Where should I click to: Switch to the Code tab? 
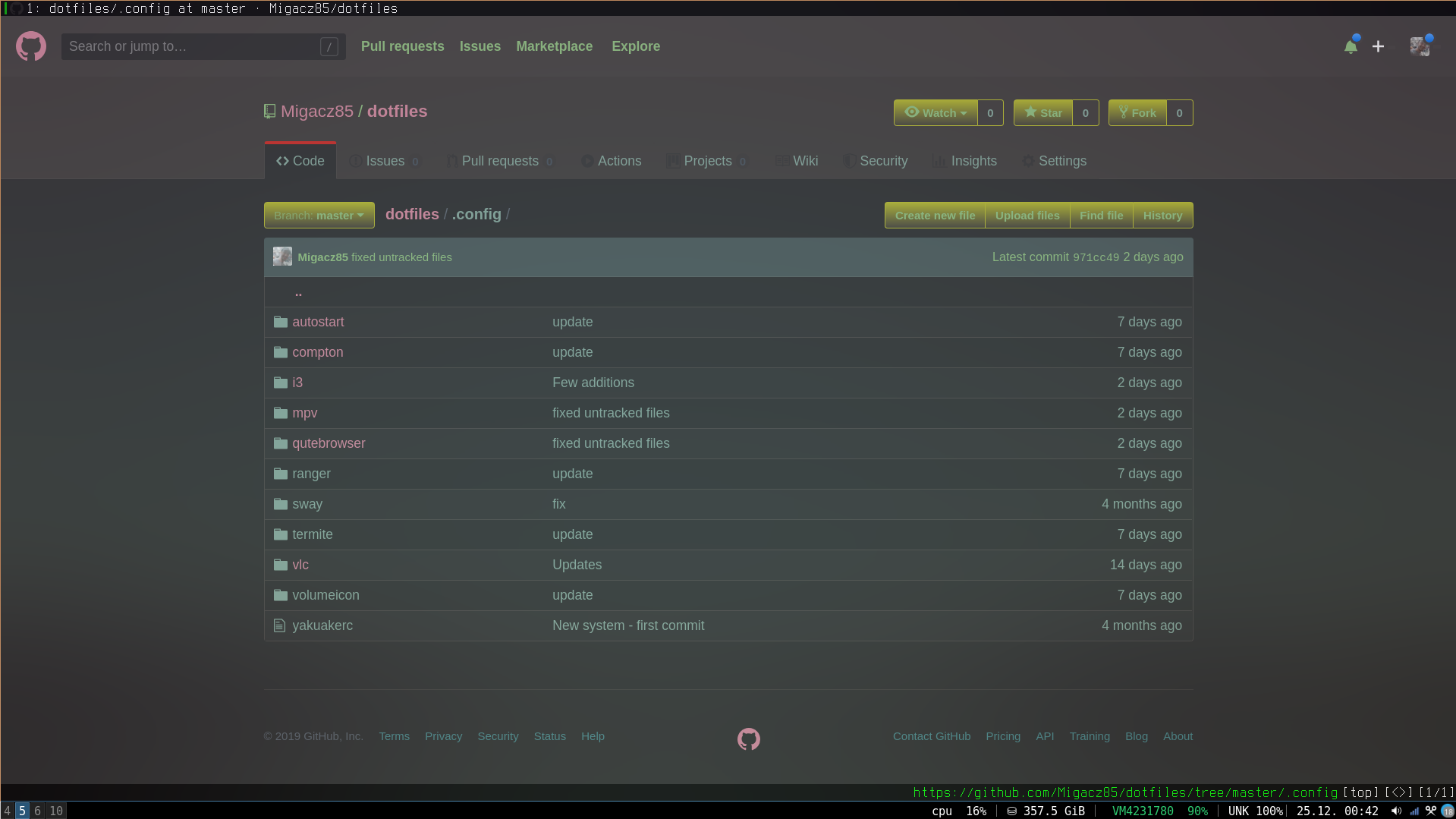(x=300, y=161)
